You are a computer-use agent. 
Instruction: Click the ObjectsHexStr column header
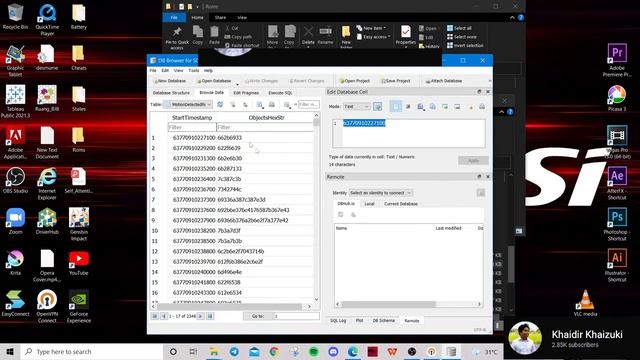(x=266, y=118)
